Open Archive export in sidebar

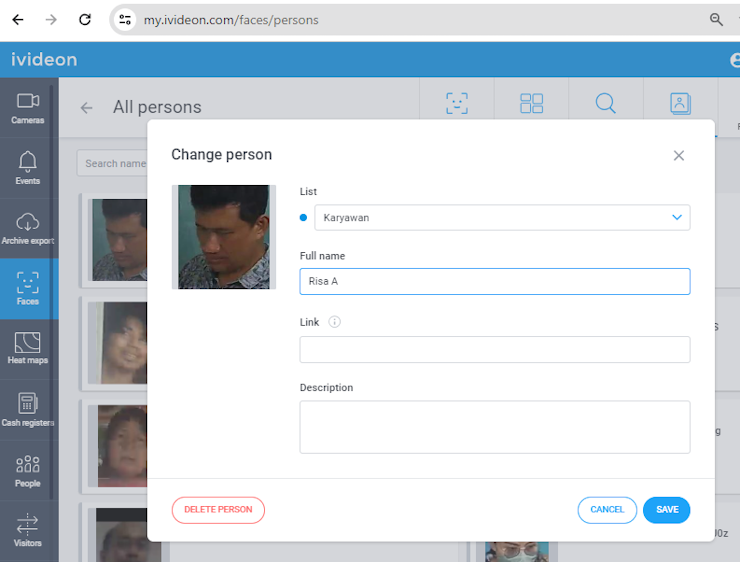click(x=27, y=229)
